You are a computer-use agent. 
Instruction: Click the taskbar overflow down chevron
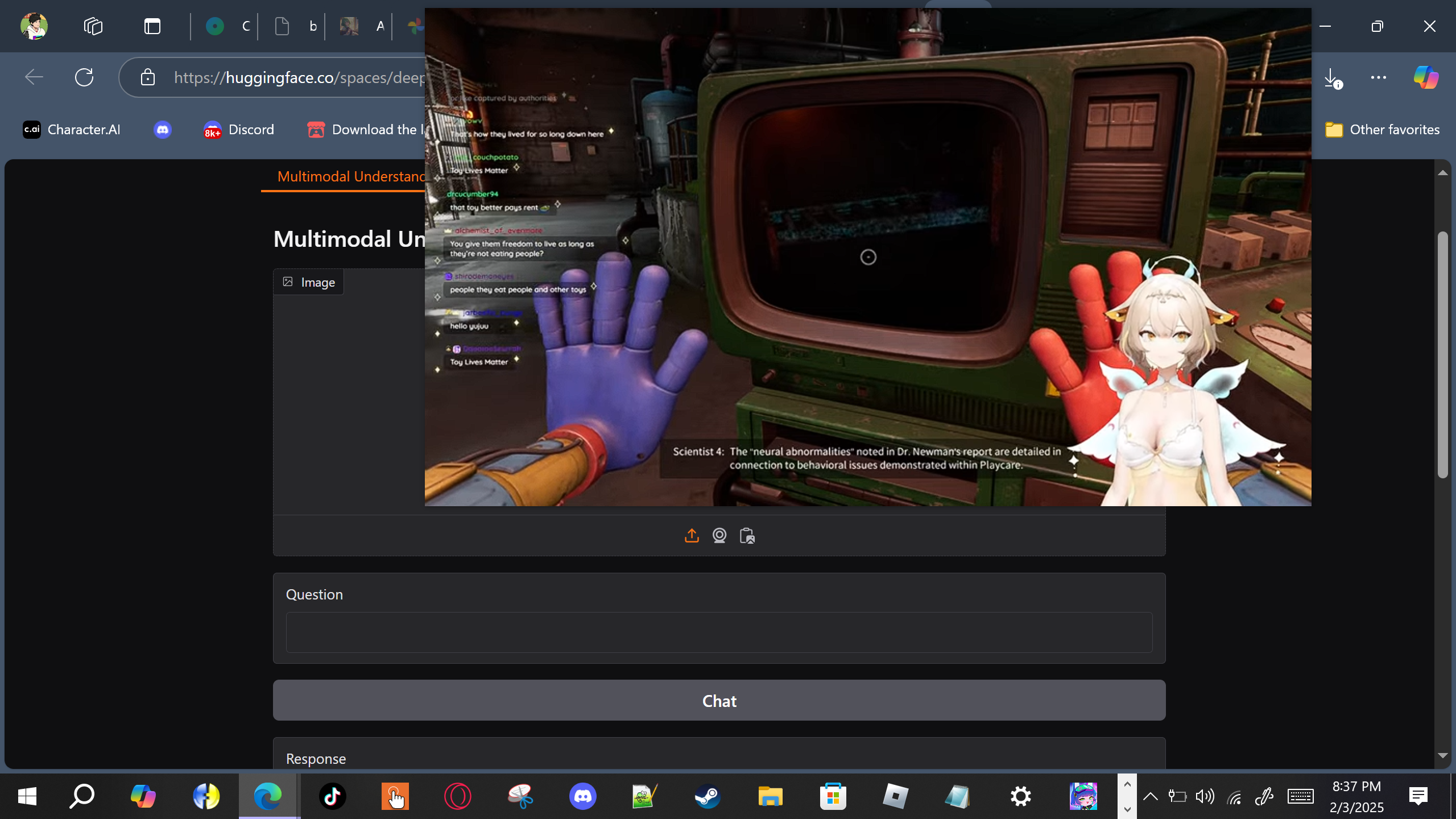coord(1127,809)
